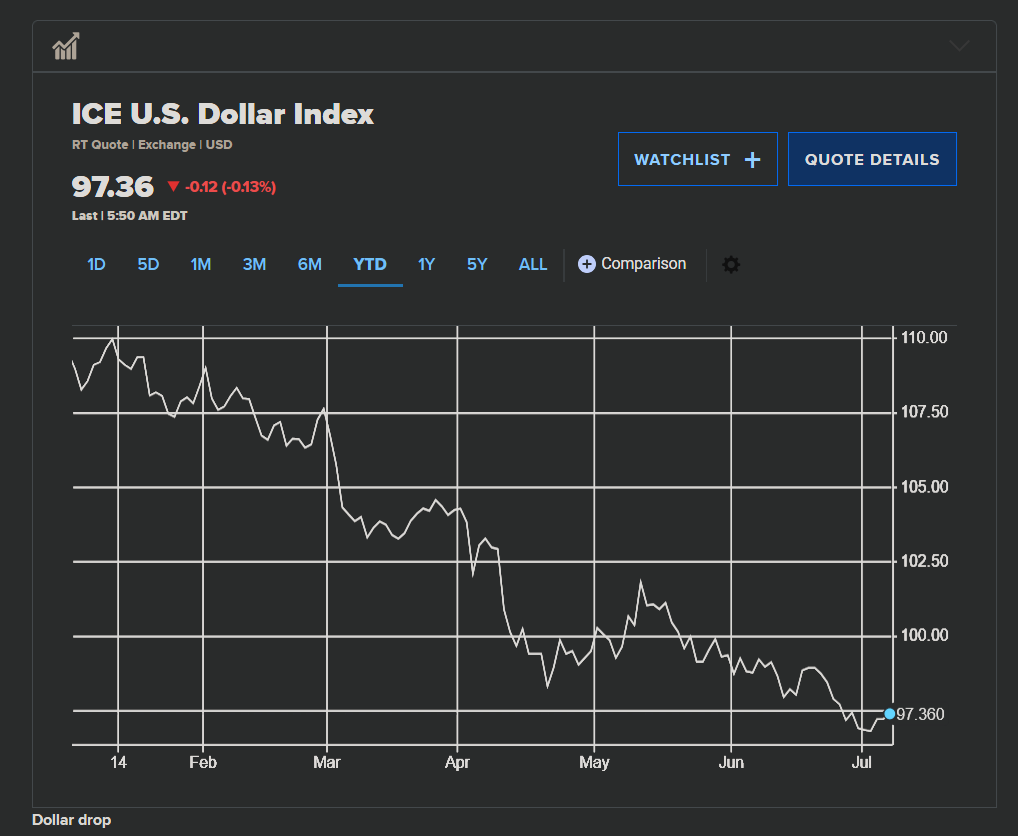The width and height of the screenshot is (1018, 836).
Task: Show the 1M chart range
Action: coord(201,264)
